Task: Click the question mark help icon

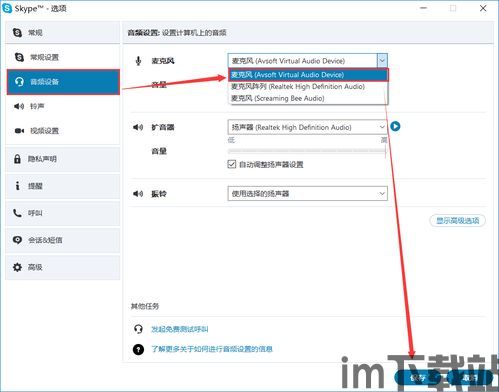Action: [138, 349]
